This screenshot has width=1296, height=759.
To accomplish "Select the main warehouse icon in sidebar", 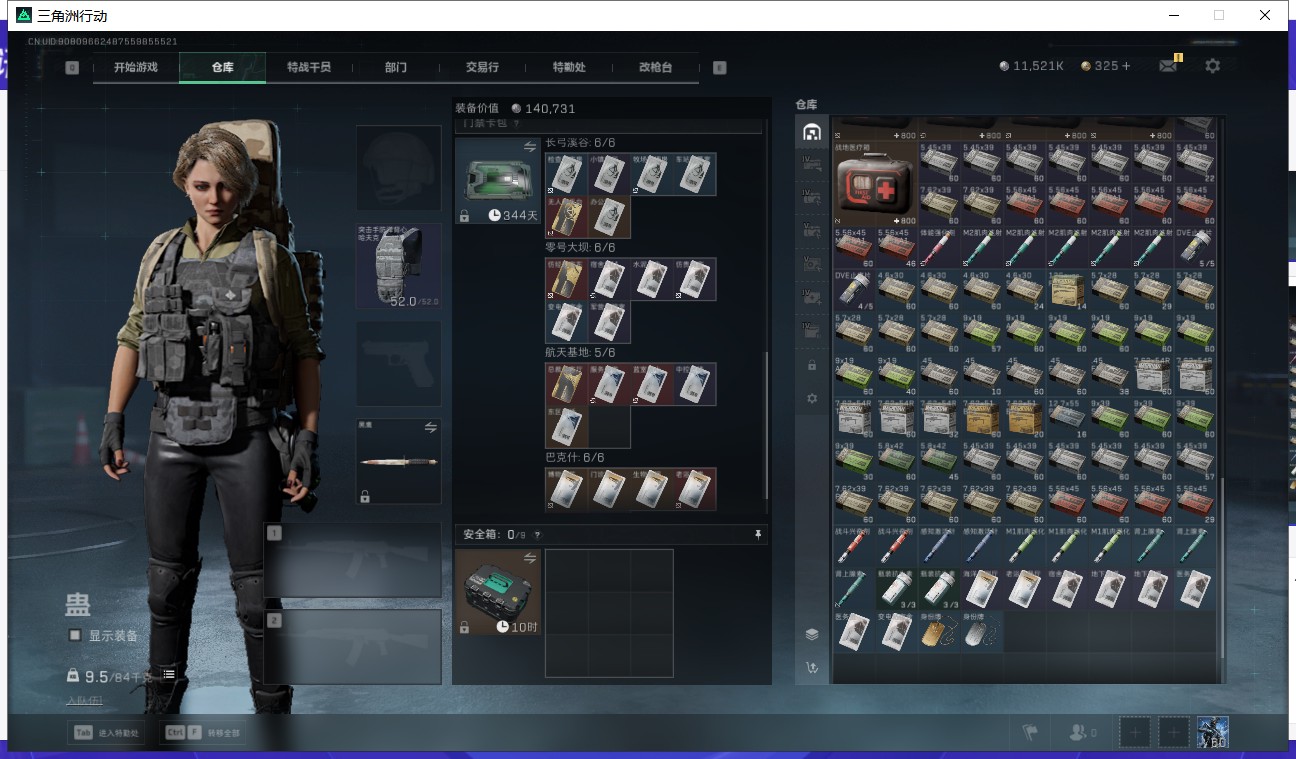I will [812, 131].
